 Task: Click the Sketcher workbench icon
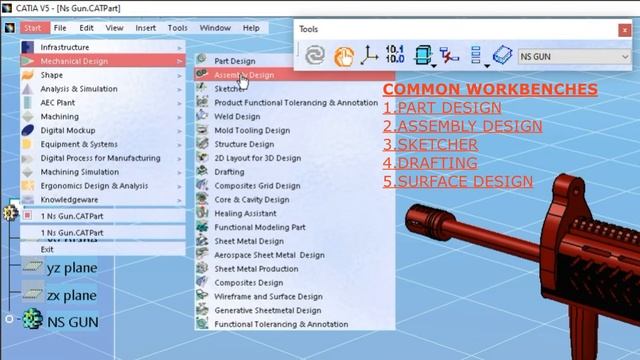[202, 87]
